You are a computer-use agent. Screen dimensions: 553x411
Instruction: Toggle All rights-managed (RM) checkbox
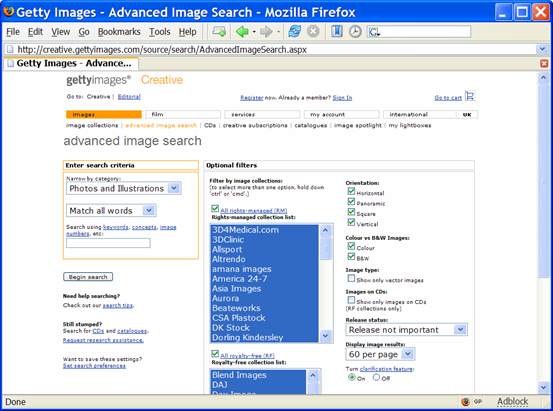coord(215,208)
